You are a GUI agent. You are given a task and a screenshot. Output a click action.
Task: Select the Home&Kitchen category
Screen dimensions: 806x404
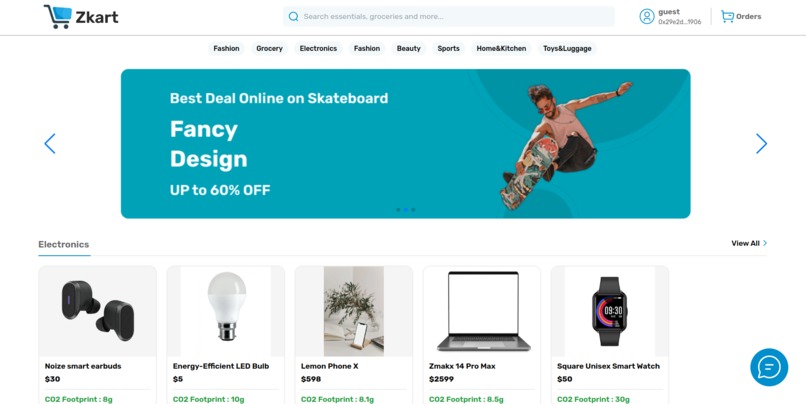pyautogui.click(x=501, y=48)
